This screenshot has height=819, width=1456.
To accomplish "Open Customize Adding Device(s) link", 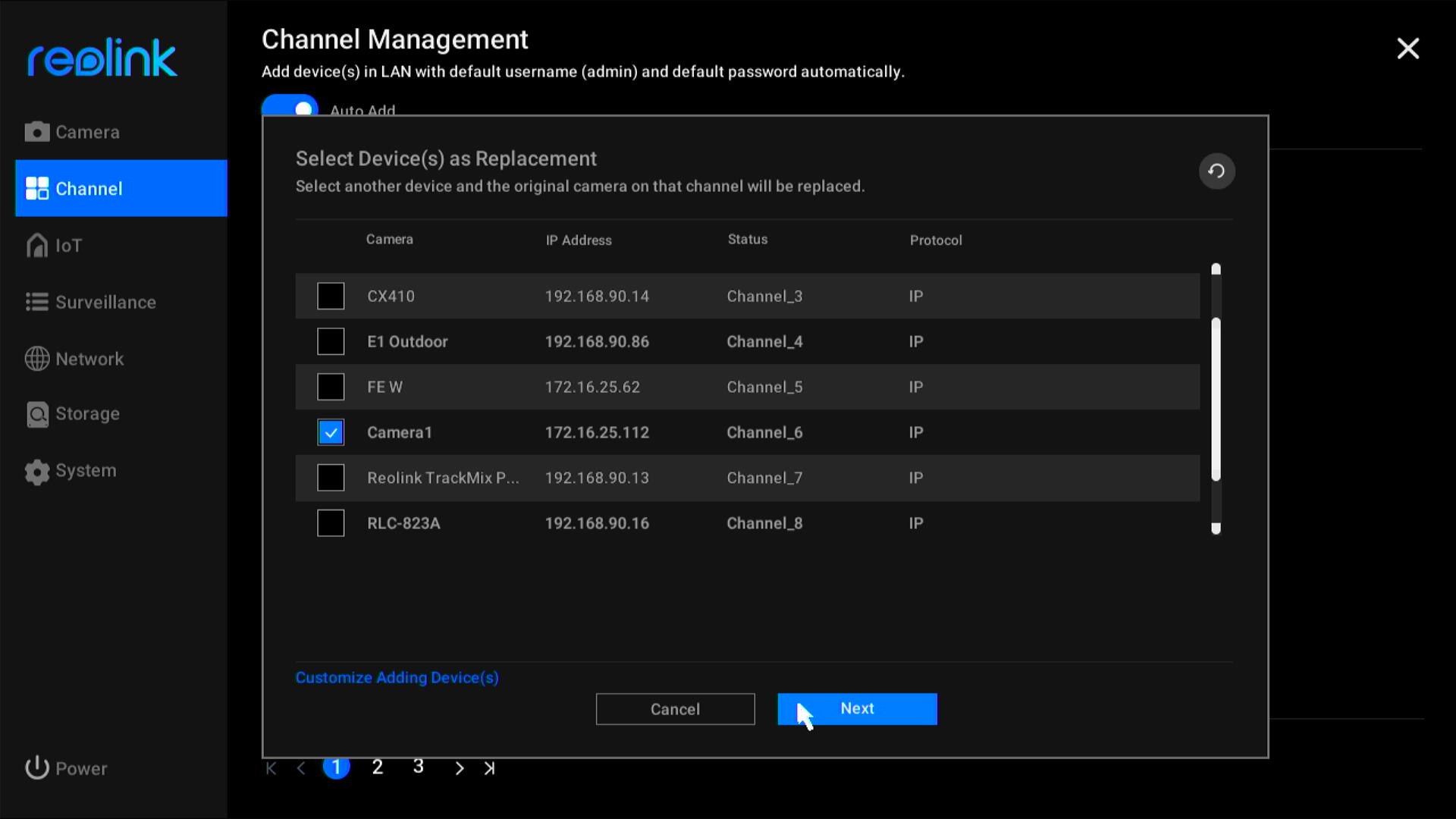I will click(397, 678).
